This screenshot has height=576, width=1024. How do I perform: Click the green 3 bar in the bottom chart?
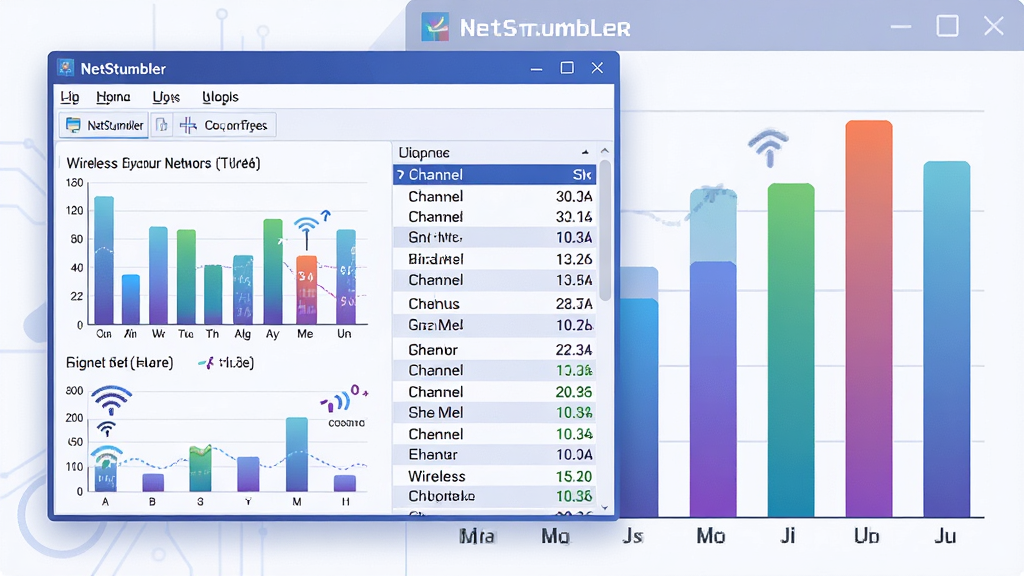coord(200,469)
